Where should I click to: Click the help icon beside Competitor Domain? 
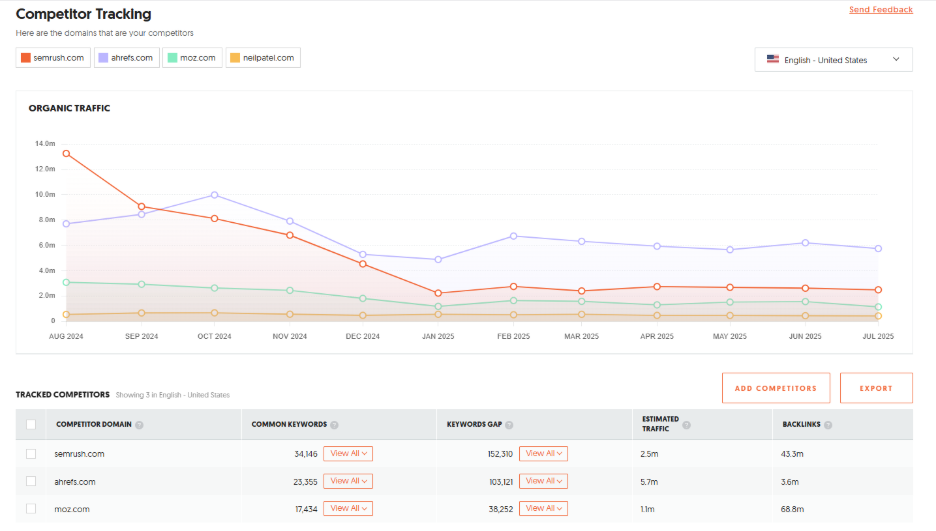point(139,425)
